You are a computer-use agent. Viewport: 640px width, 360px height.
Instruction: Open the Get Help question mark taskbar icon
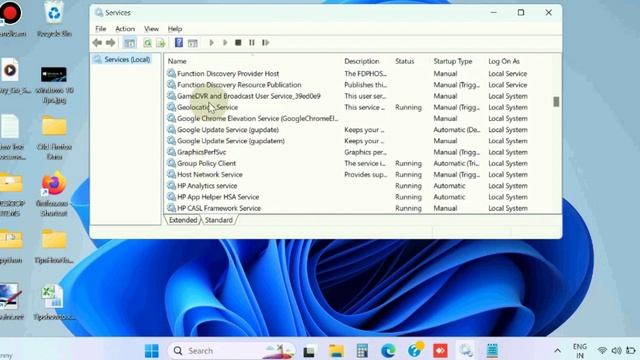pyautogui.click(x=415, y=350)
